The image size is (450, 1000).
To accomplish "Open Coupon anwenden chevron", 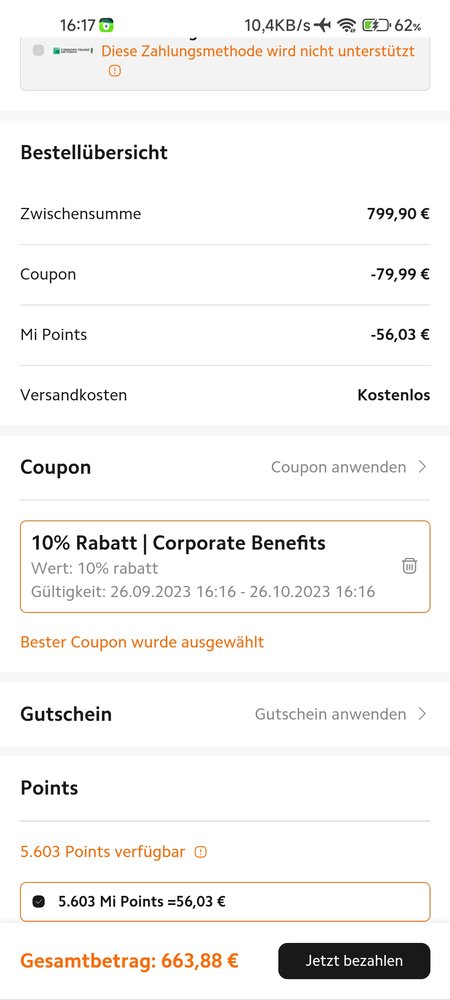I will click(421, 467).
